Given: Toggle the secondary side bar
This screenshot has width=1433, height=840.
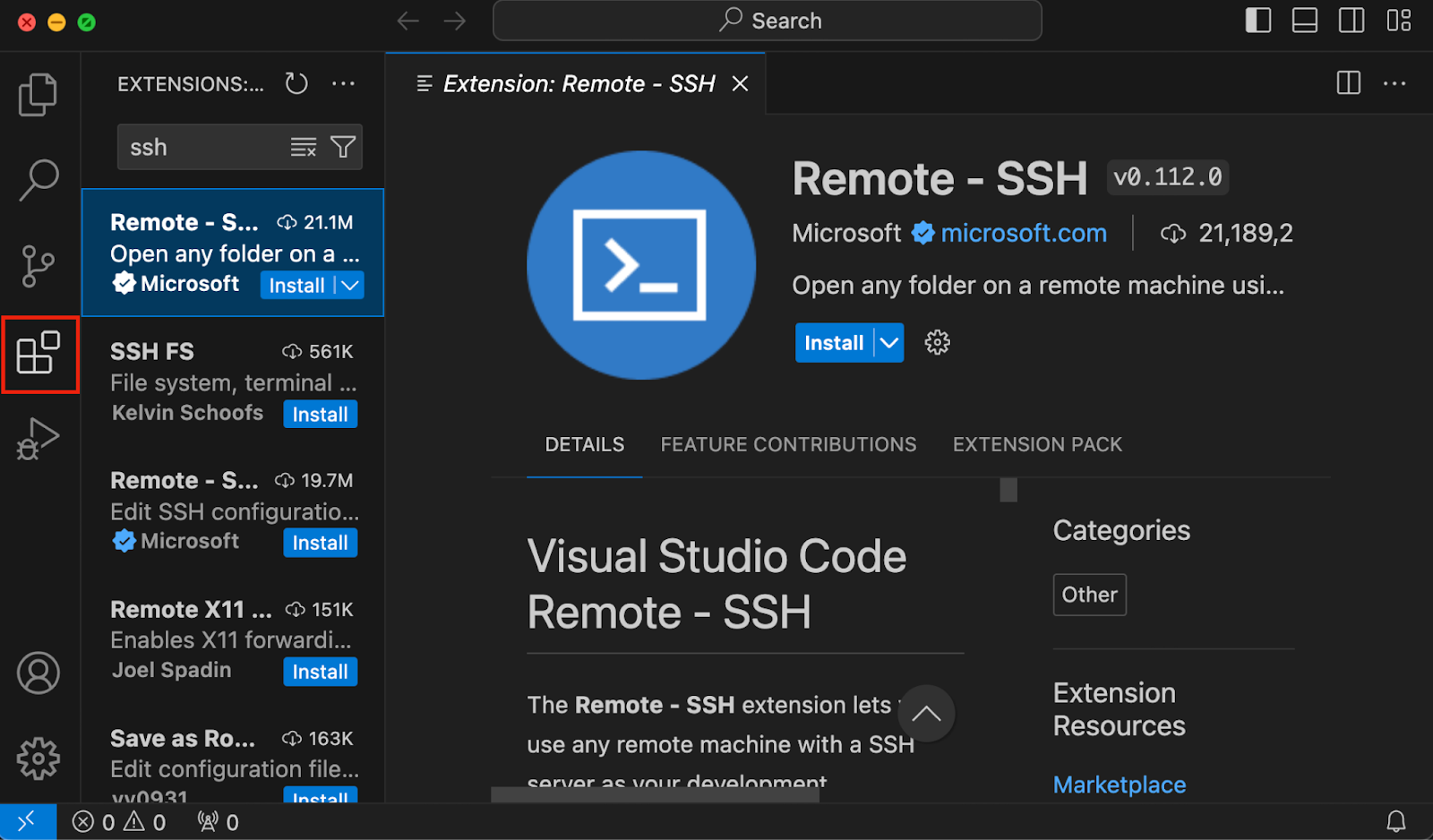Looking at the screenshot, I should 1351,21.
